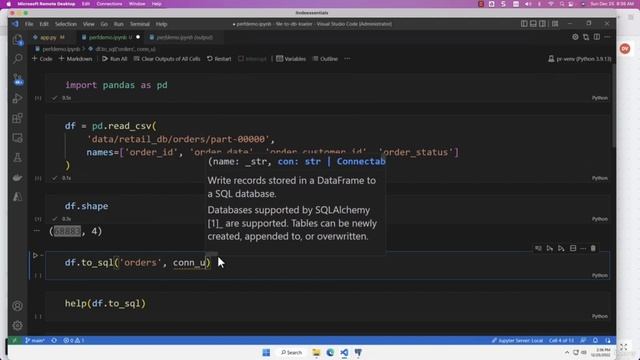The height and width of the screenshot is (360, 640).
Task: Run the df.to_sql cell
Action: coord(35,256)
